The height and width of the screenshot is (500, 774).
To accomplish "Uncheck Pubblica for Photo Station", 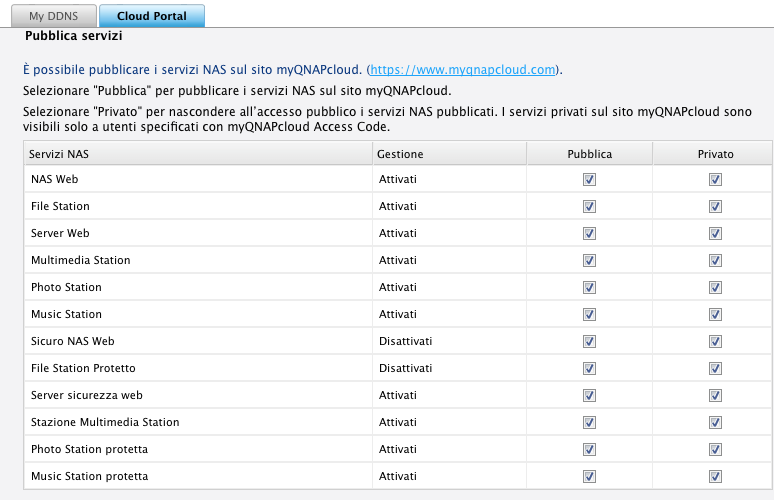I will tap(589, 287).
